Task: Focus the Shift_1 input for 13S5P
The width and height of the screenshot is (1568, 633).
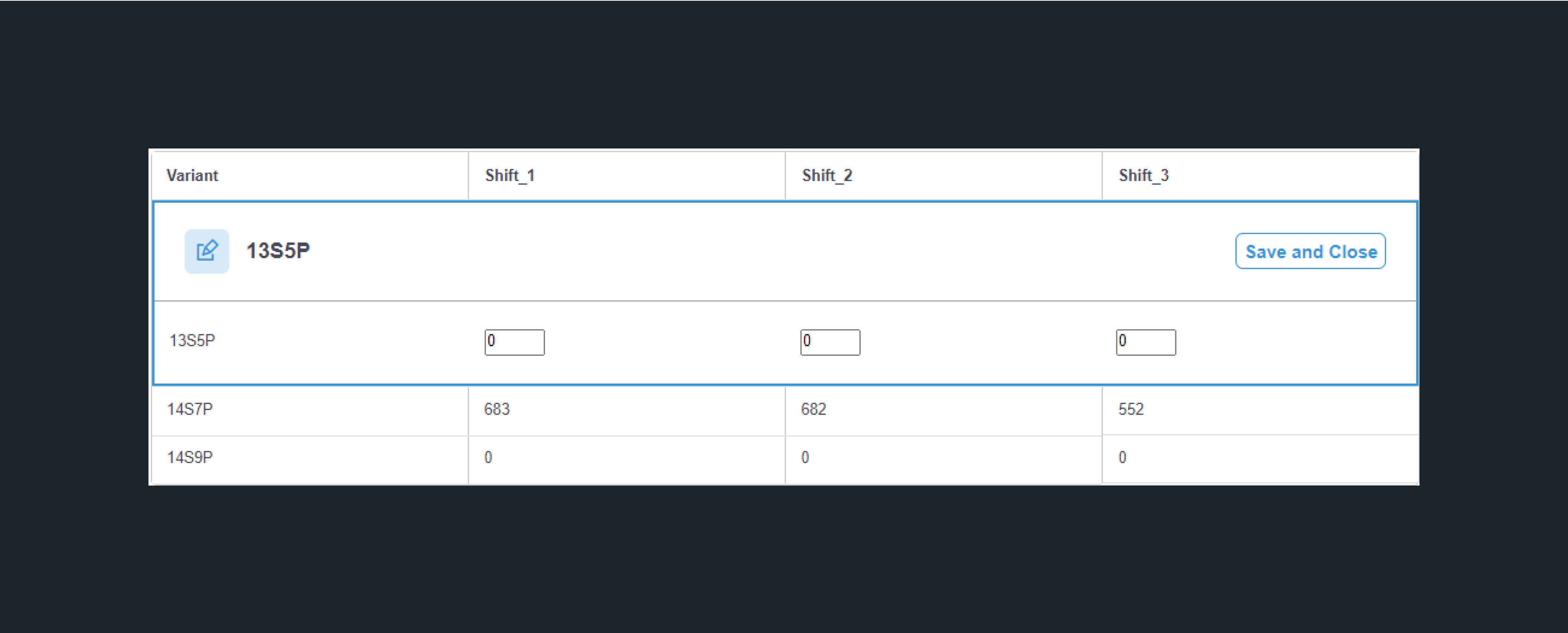Action: click(x=514, y=342)
